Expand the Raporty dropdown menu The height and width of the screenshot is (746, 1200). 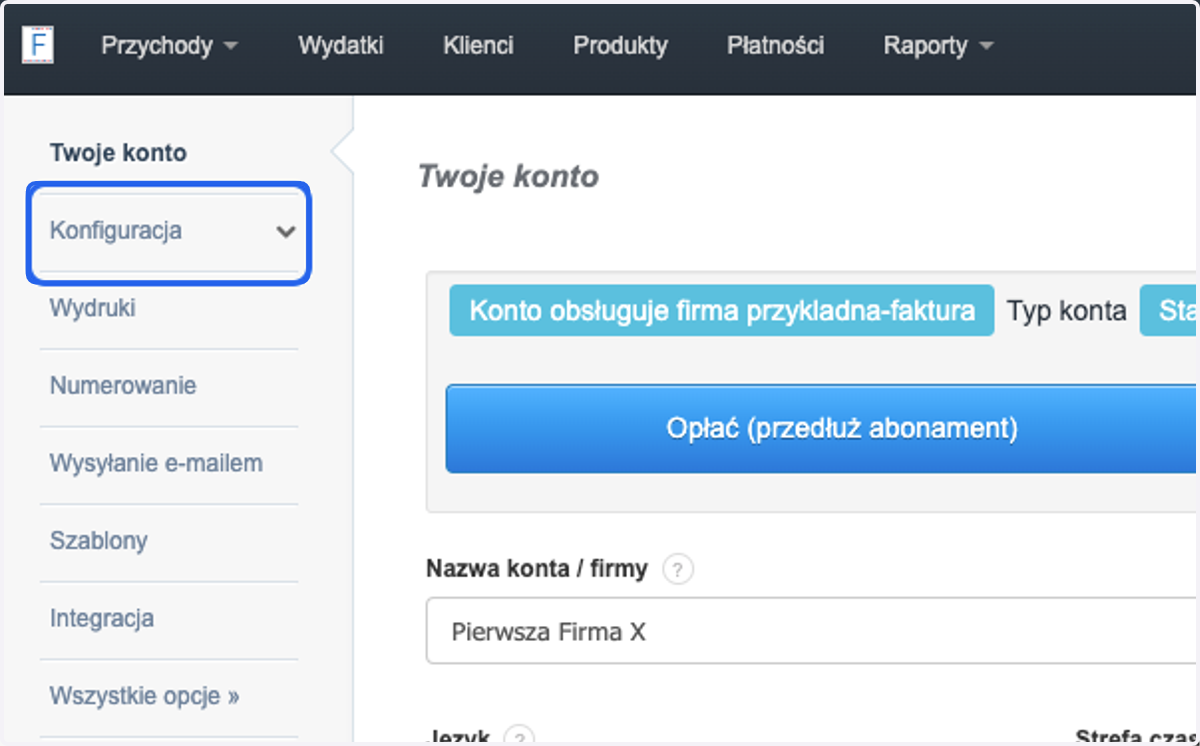click(938, 46)
